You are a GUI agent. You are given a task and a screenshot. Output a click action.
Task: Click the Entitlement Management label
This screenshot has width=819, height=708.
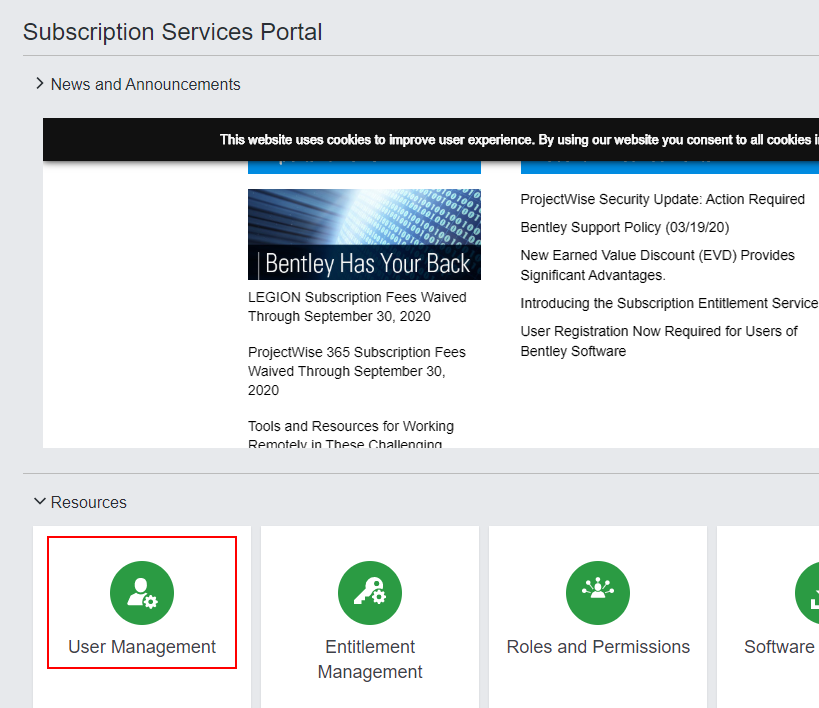coord(370,659)
